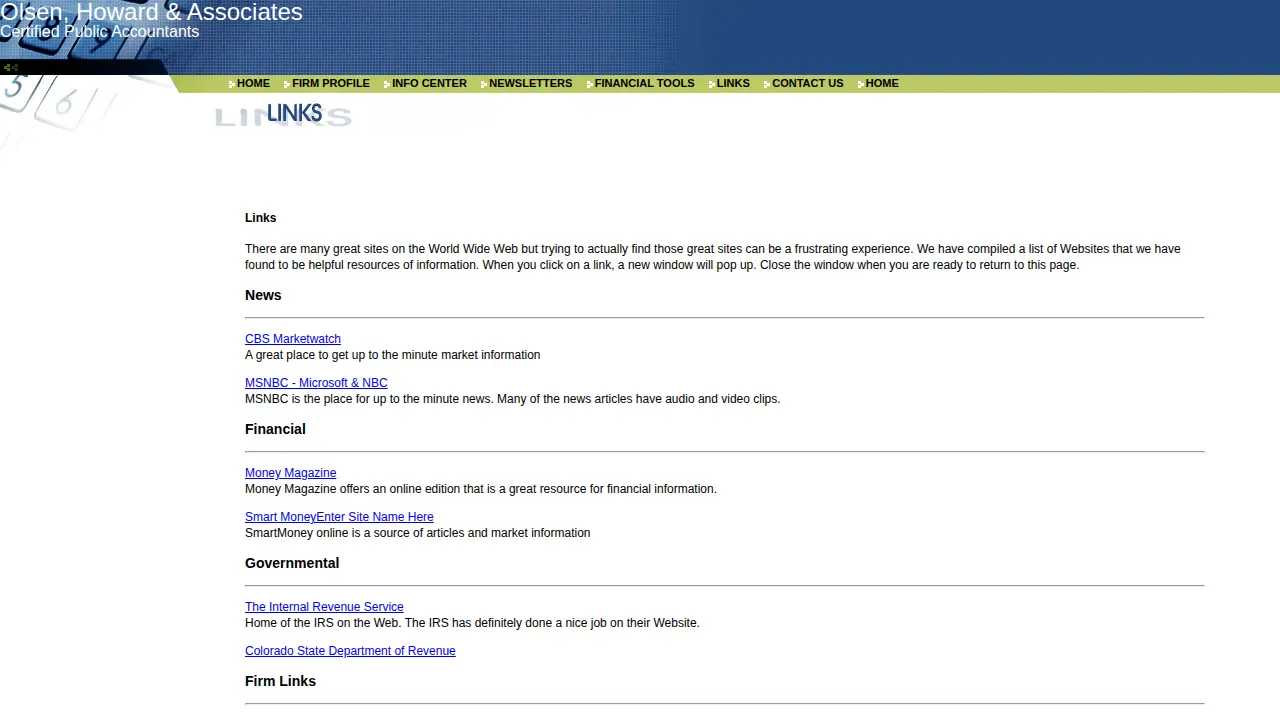Click LINKS in the green navigation bar
This screenshot has height=720, width=1280.
733,84
